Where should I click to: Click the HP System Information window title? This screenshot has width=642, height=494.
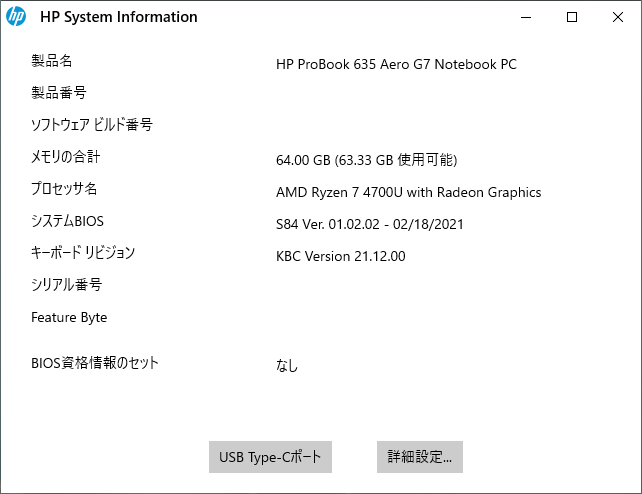pos(119,17)
